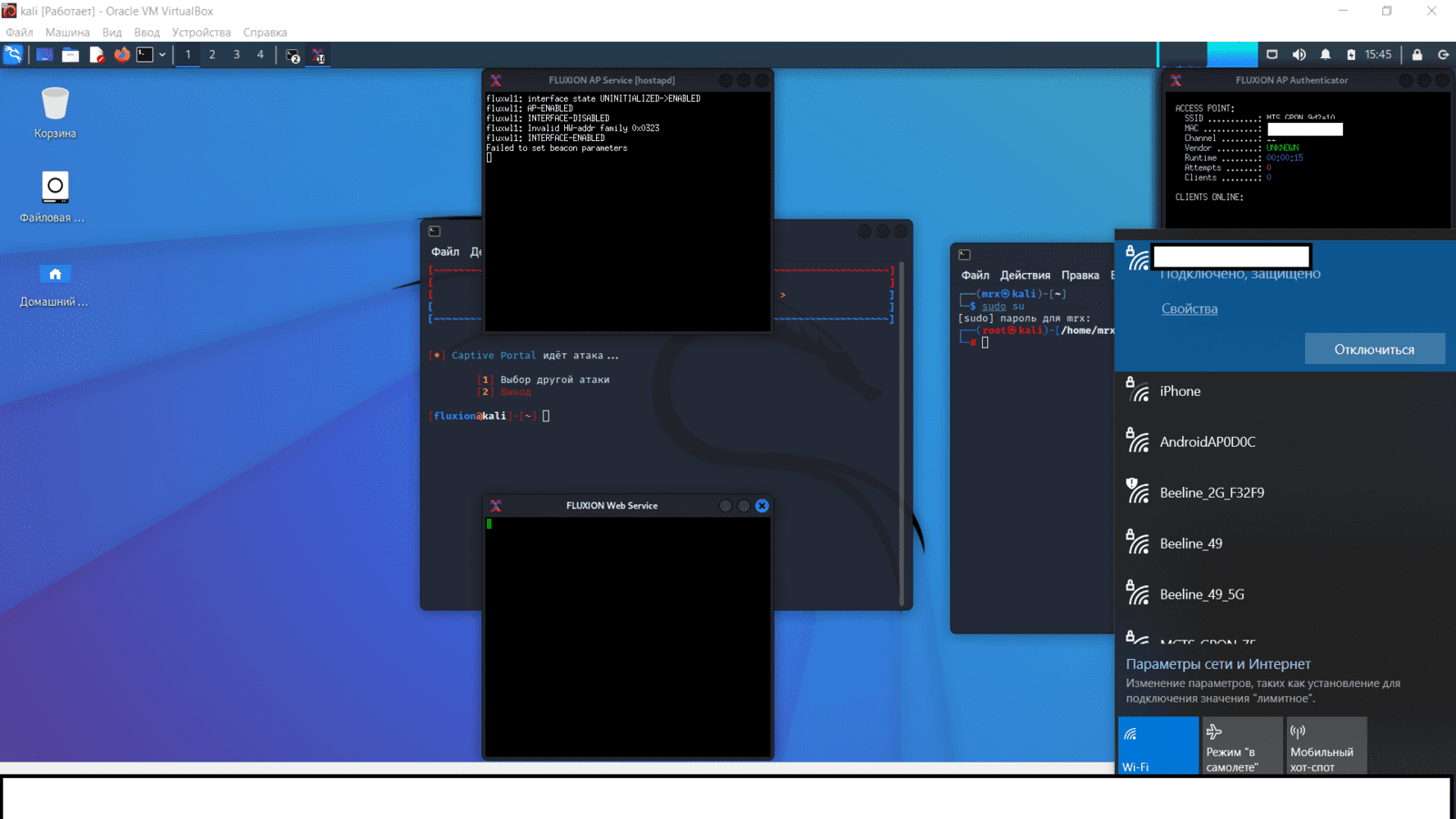
Task: Click the terminal icon in fluxion terminal title bar
Action: click(435, 231)
